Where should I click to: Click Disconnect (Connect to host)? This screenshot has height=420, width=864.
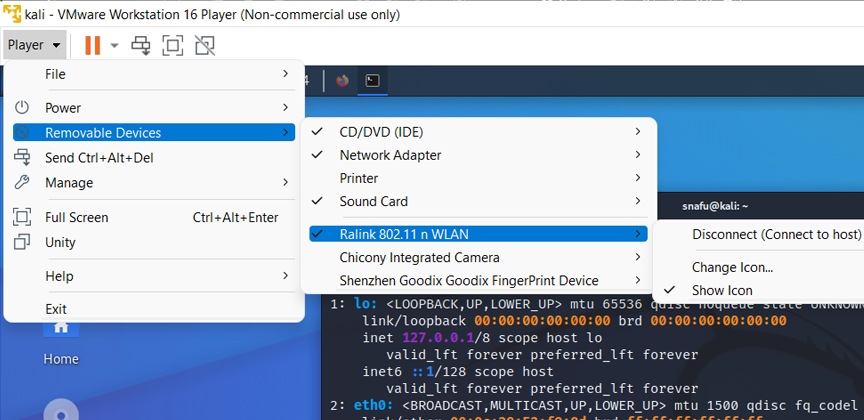point(776,234)
